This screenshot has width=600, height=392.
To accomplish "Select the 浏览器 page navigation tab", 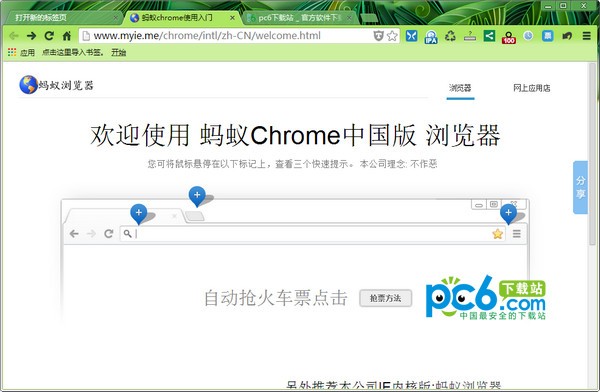I will 460,88.
